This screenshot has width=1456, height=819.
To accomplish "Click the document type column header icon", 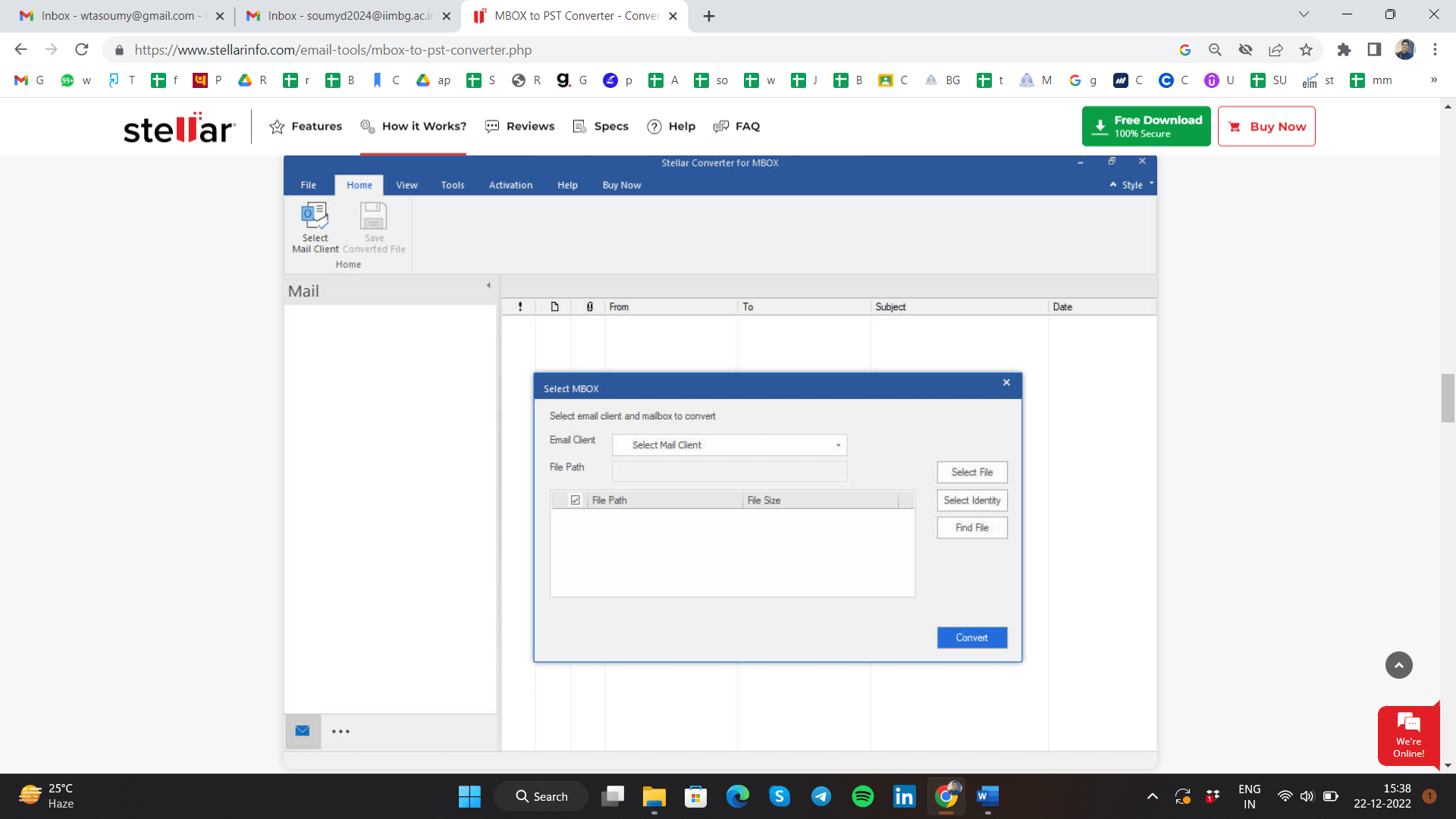I will coord(554,307).
